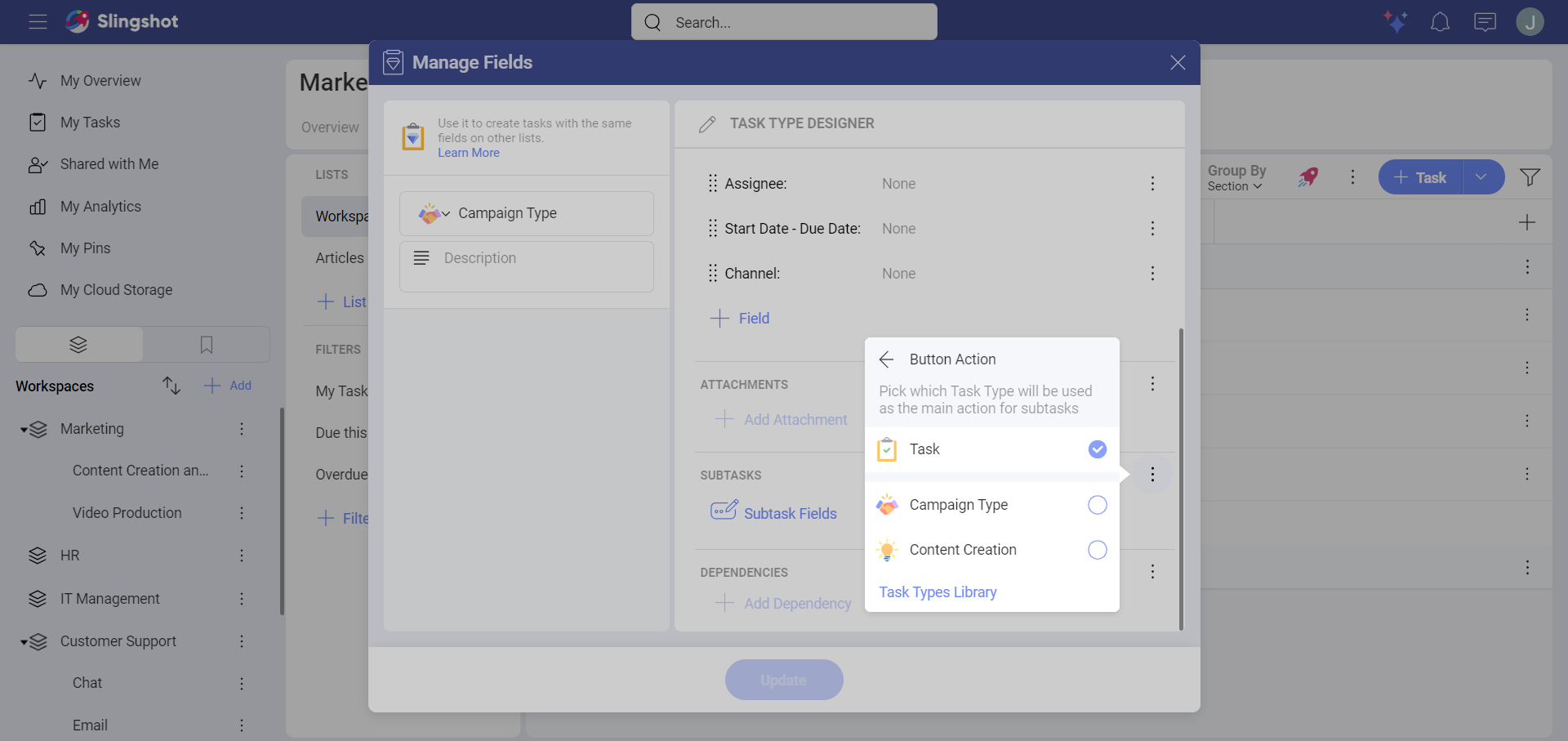Image resolution: width=1568 pixels, height=741 pixels.
Task: Open Subtask Fields
Action: [774, 513]
